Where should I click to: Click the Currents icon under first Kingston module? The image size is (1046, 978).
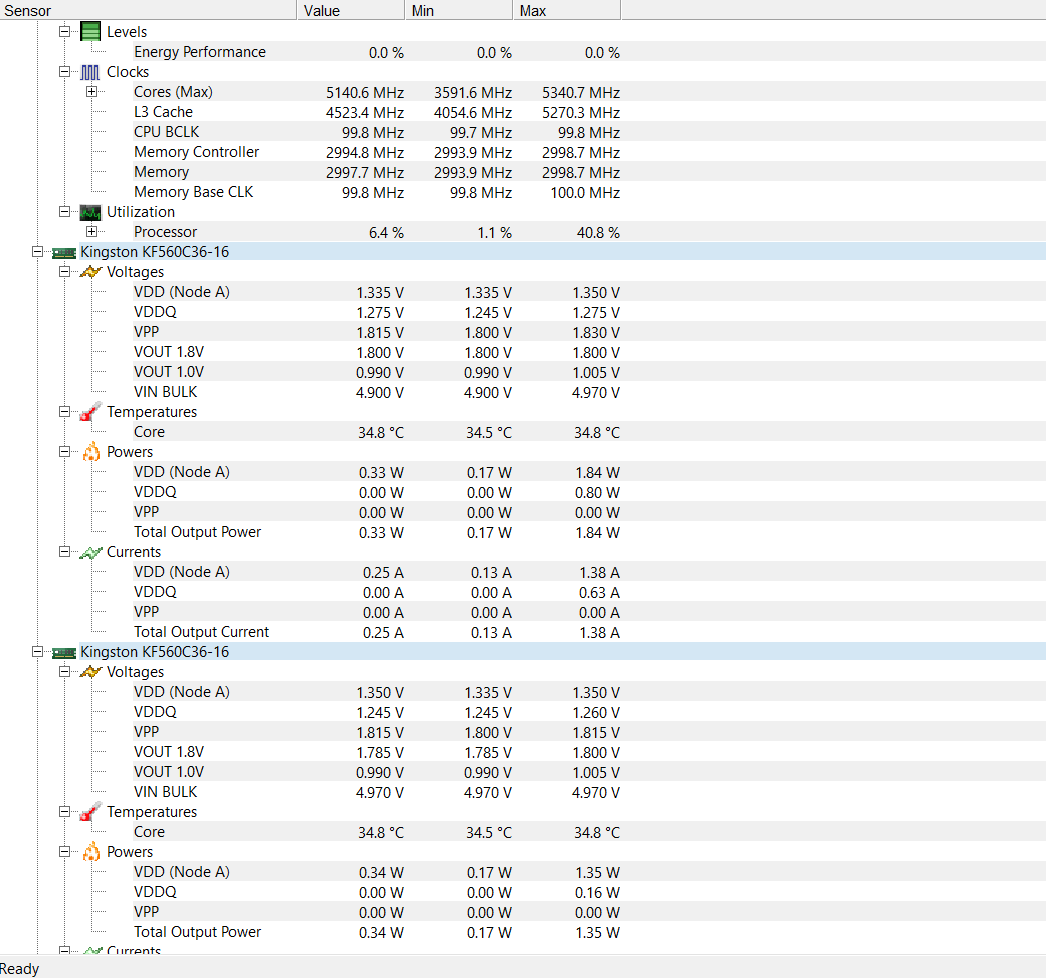(90, 551)
